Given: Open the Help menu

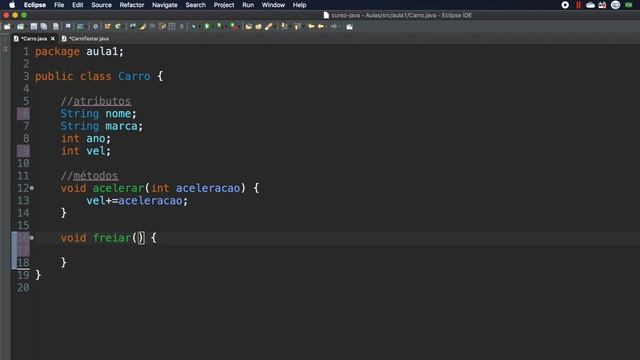Looking at the screenshot, I should pos(299,5).
